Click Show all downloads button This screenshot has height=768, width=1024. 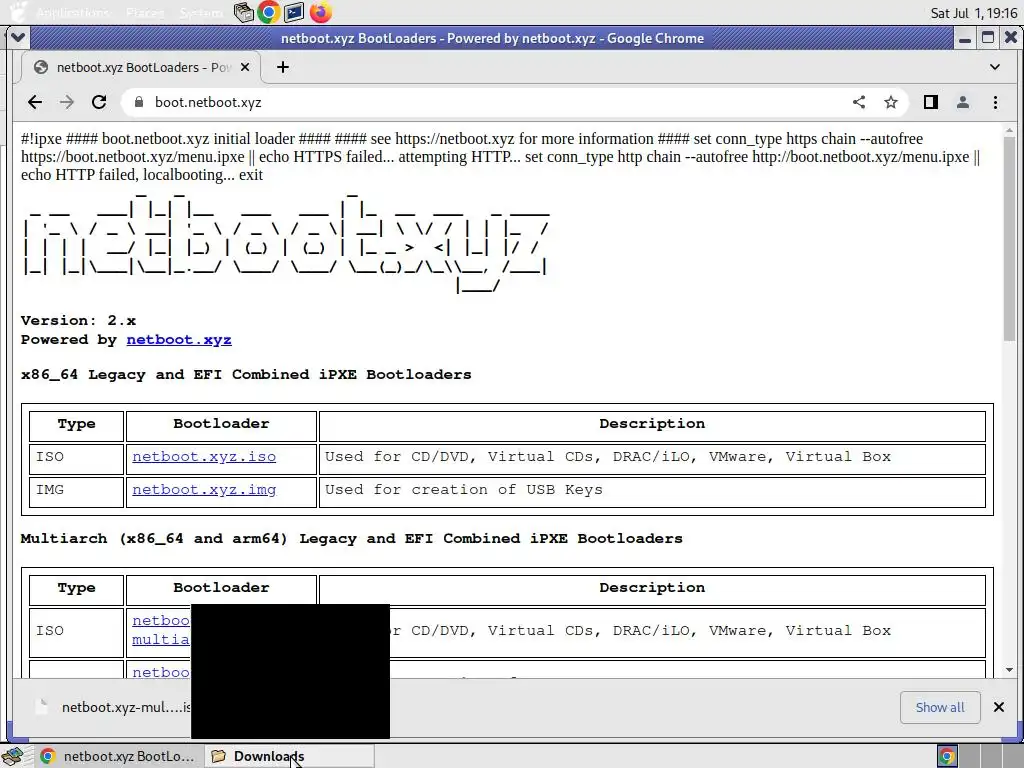[940, 707]
